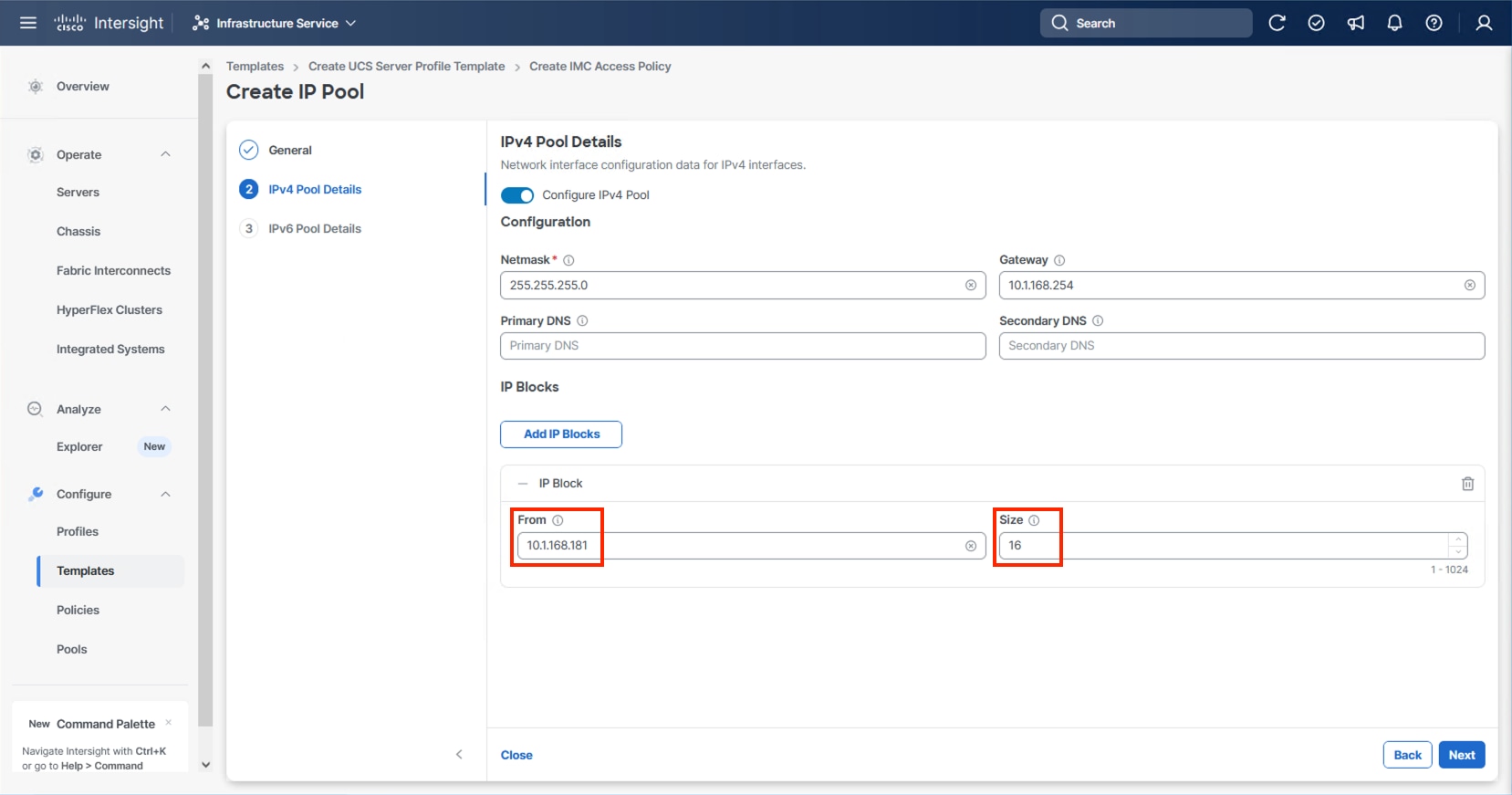The width and height of the screenshot is (1512, 795).
Task: Click the Netmask info icon
Action: point(568,260)
